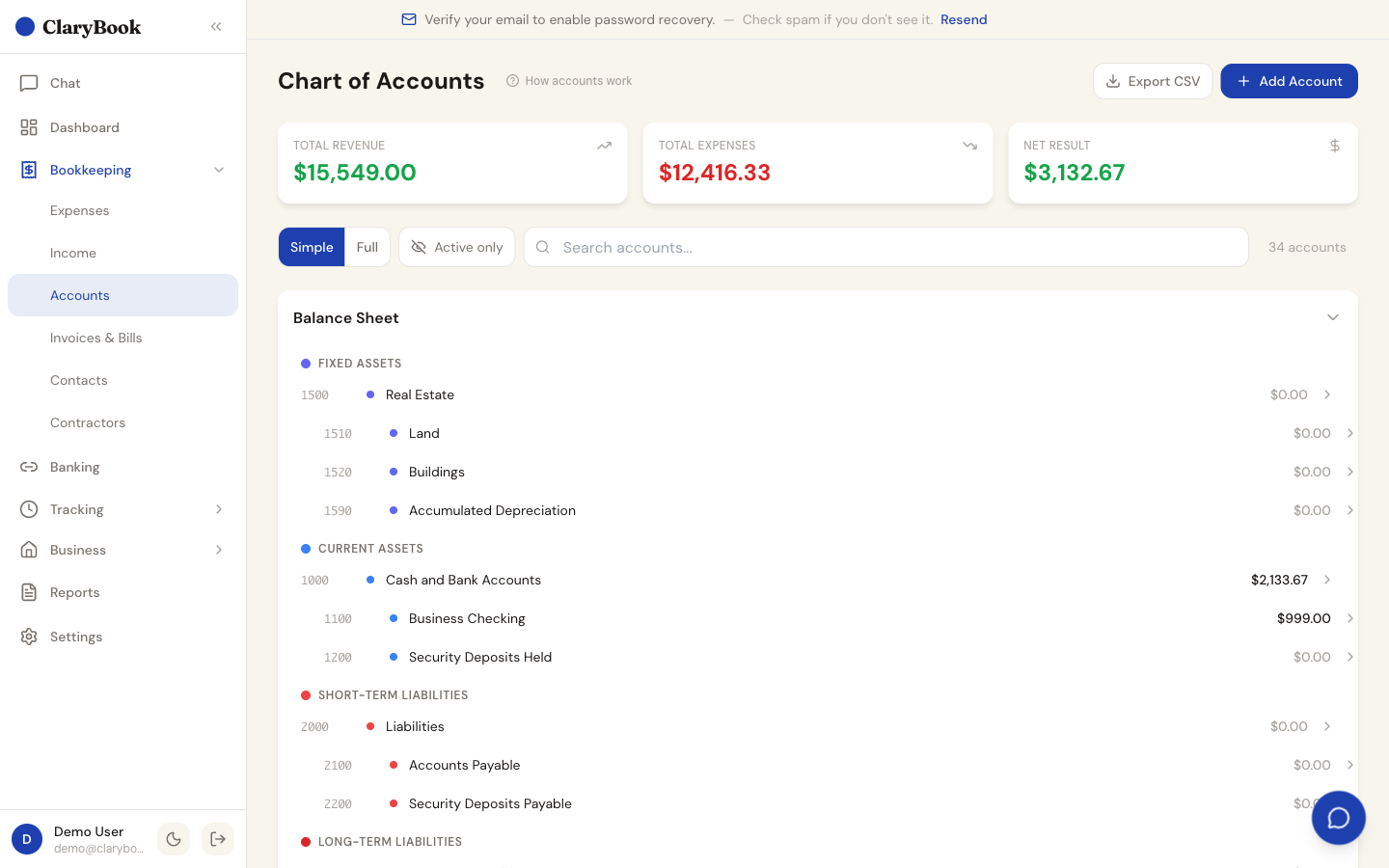Screen dimensions: 1389x868
Task: Collapse the Balance Sheet section
Action: tap(1333, 317)
